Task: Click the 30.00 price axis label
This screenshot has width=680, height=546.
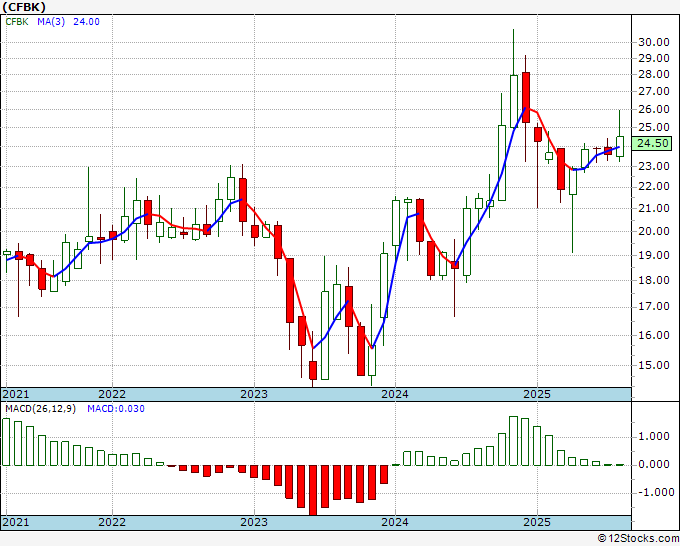Action: tap(653, 42)
